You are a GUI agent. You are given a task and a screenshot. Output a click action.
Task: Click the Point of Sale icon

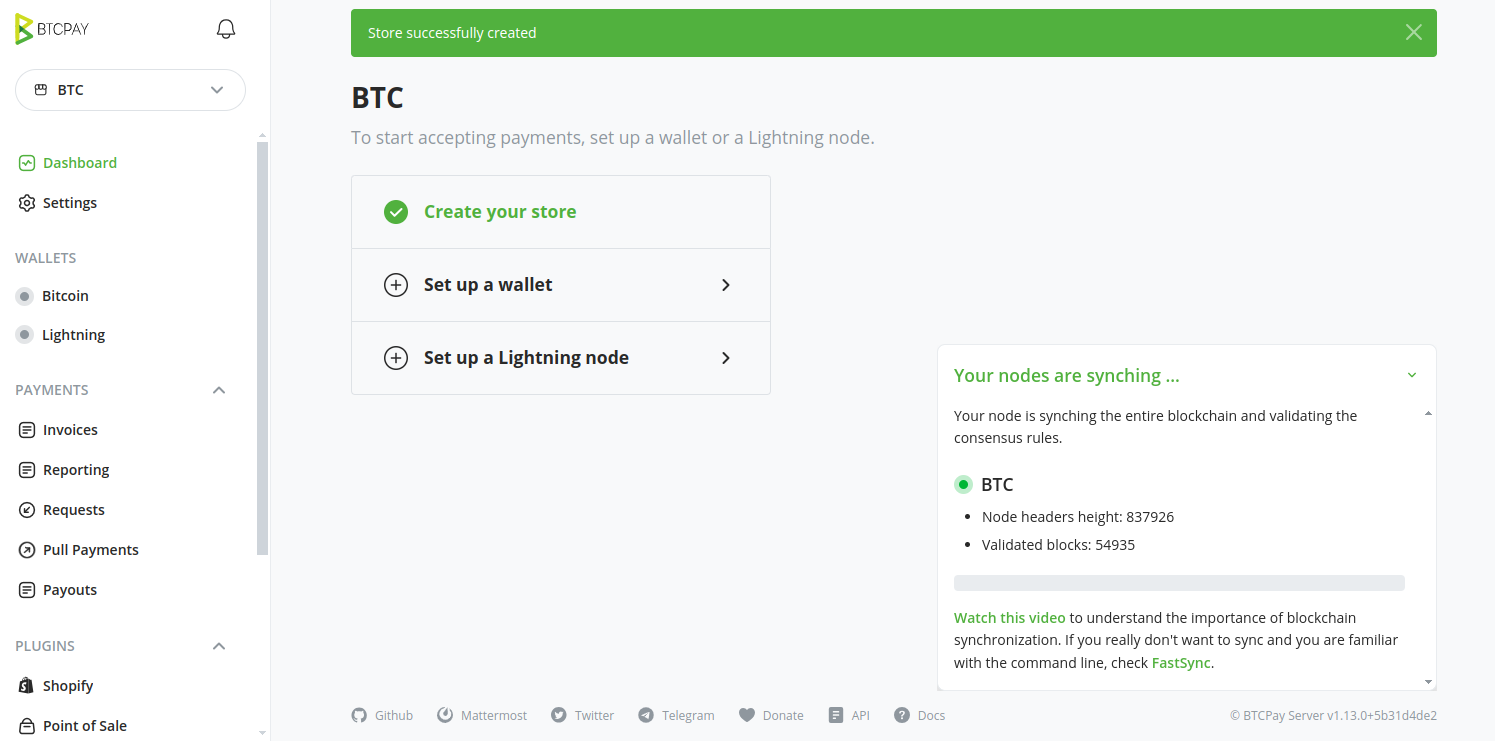27,726
